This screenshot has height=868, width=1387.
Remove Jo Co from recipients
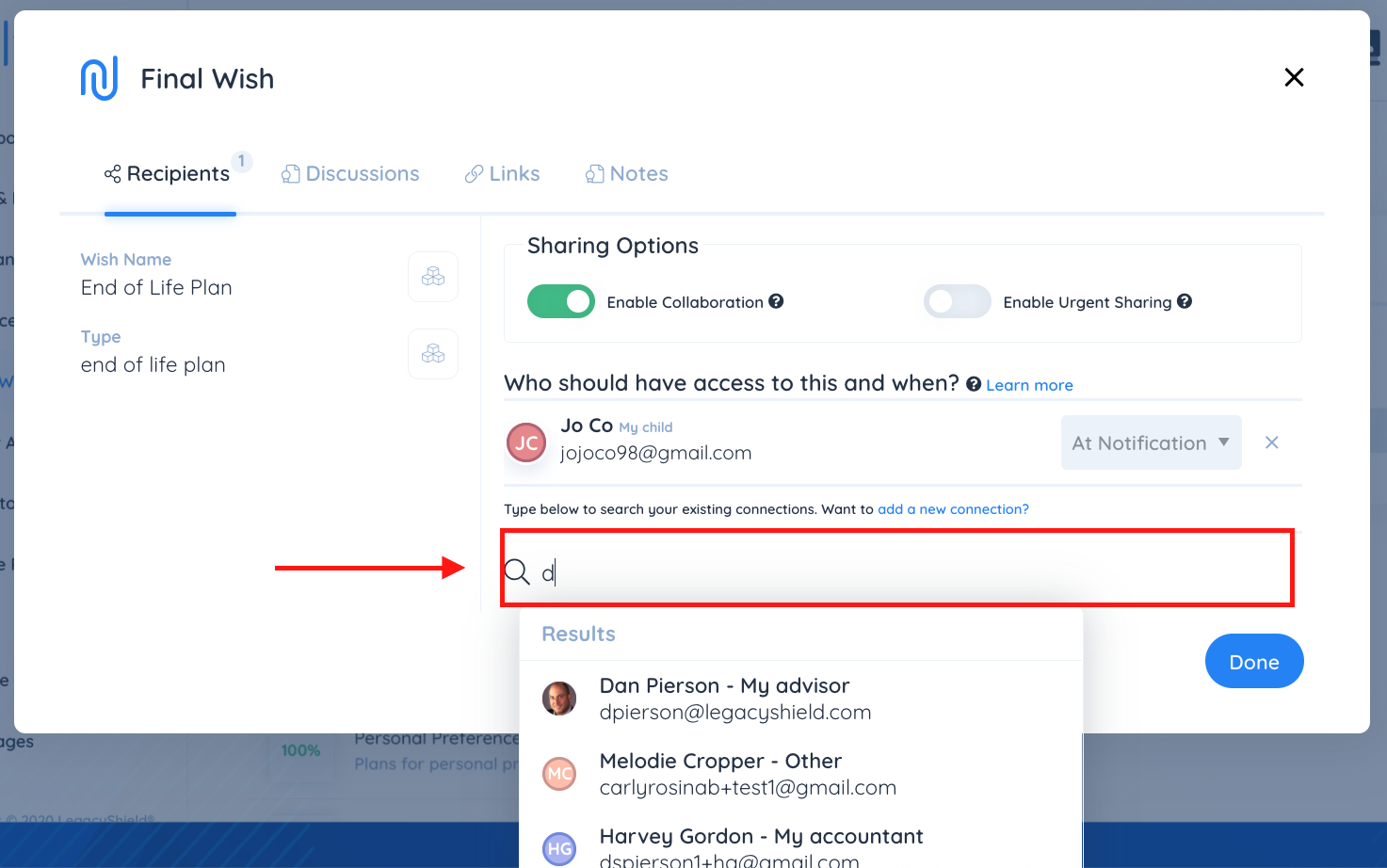pos(1271,442)
